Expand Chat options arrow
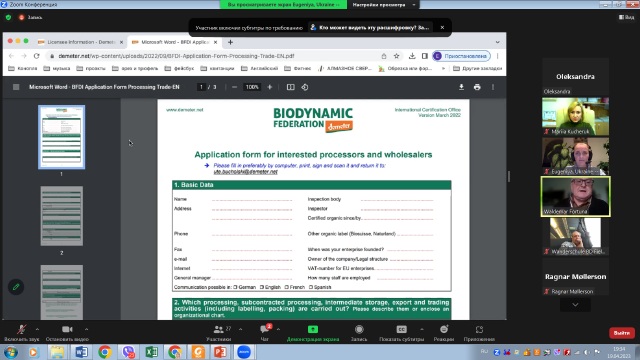This screenshot has width=640, height=360. (x=278, y=329)
